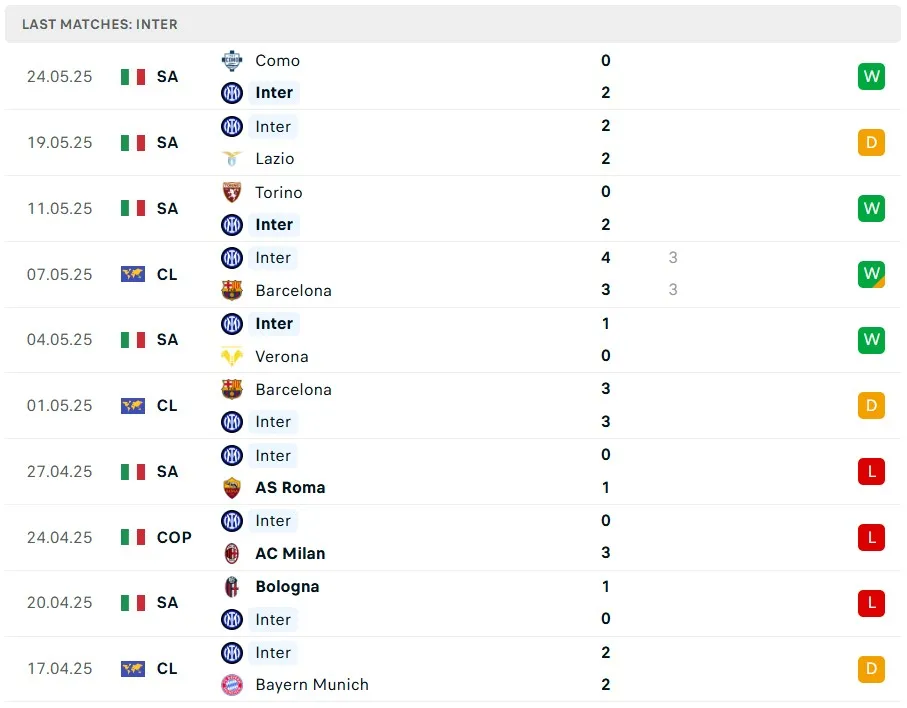Click the Champions League icon on 17.04.25 row
The image size is (907, 708).
pos(133,668)
